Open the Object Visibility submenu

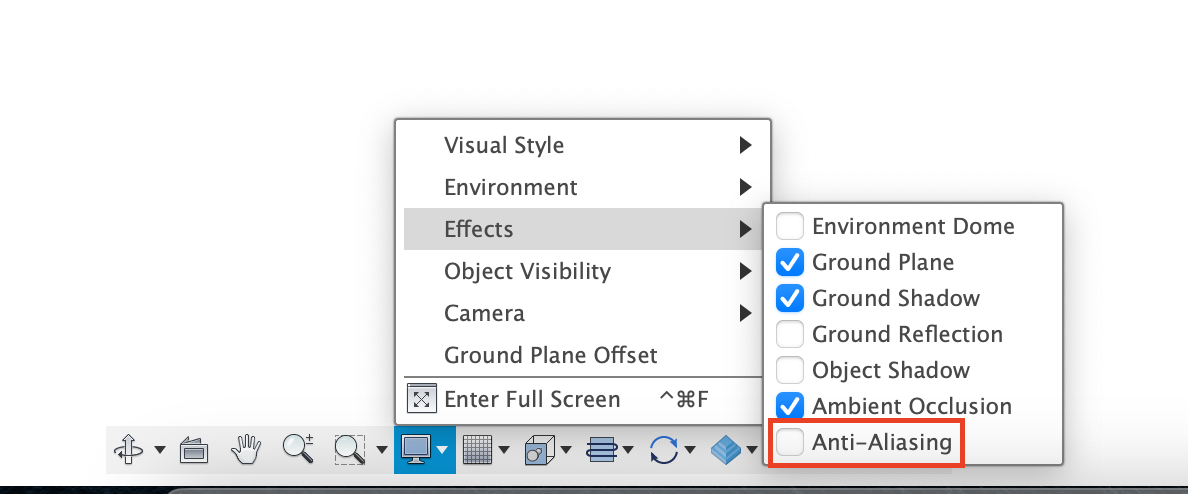(583, 270)
